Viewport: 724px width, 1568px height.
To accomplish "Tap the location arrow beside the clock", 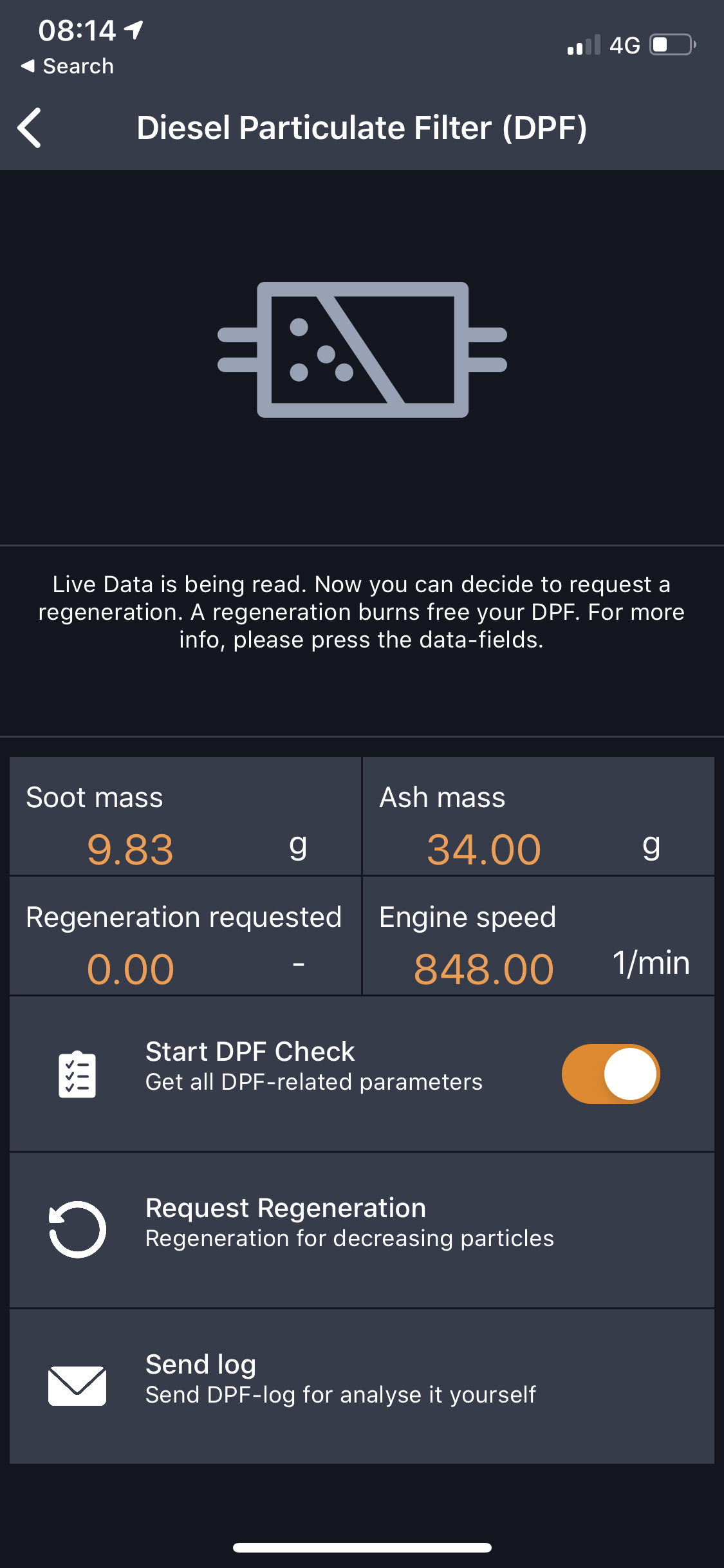I will pyautogui.click(x=134, y=30).
